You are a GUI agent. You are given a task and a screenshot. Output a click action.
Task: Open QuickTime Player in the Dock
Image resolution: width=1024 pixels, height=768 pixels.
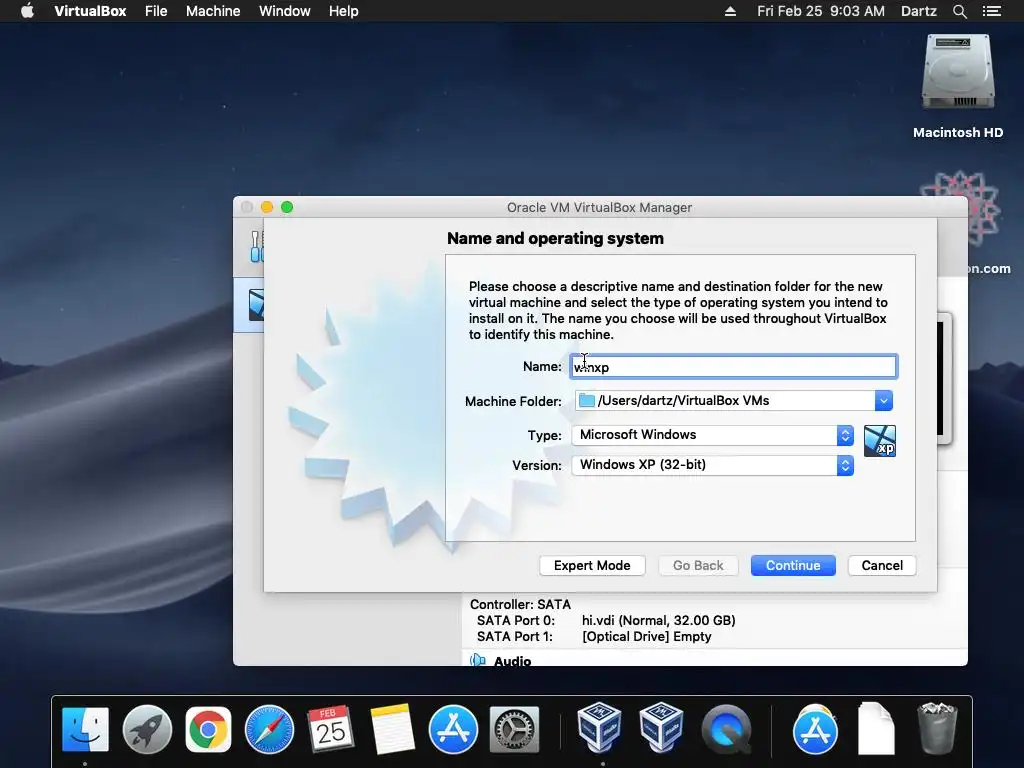(726, 729)
